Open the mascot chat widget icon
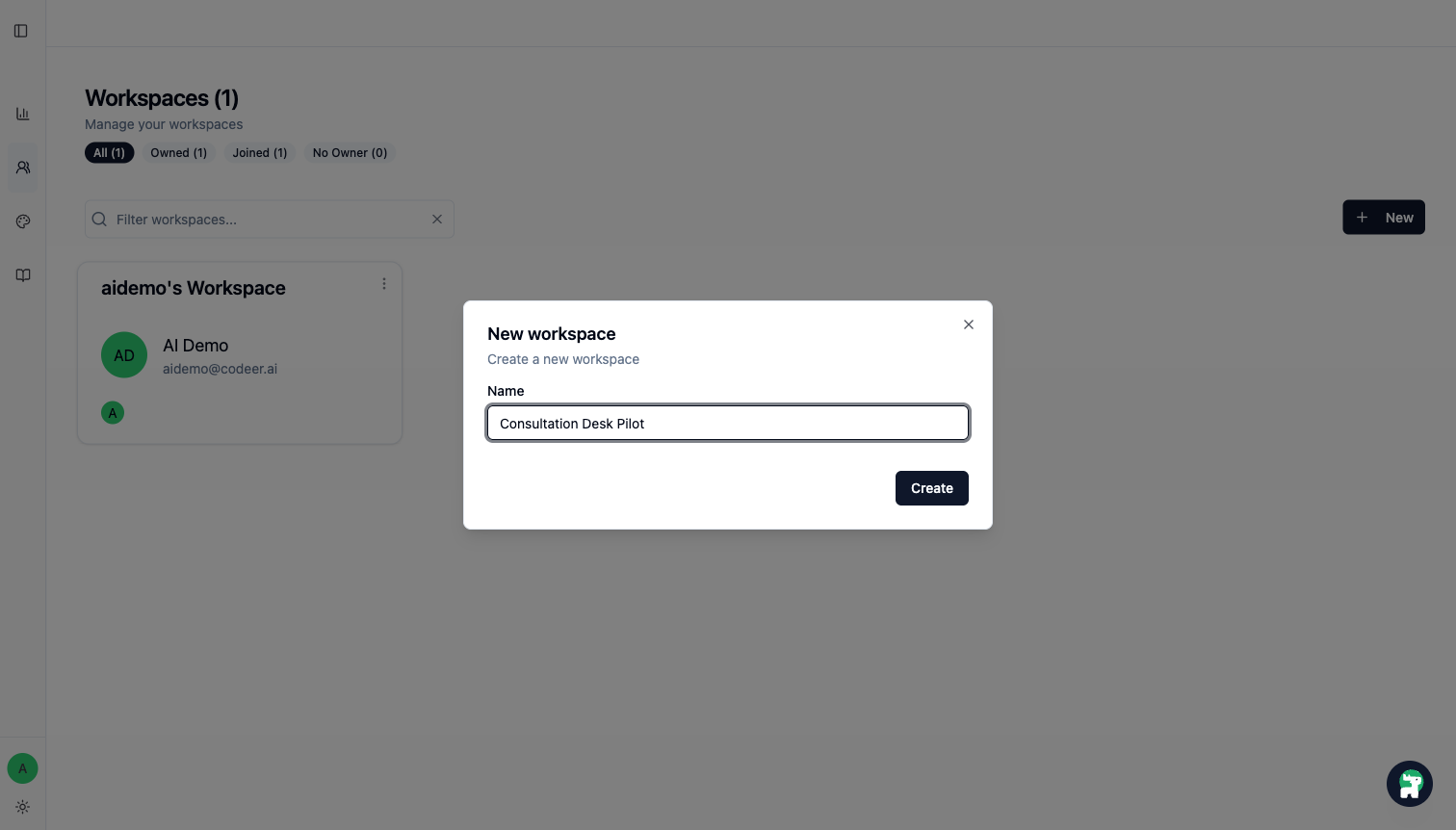Viewport: 1456px width, 830px height. coord(1410,784)
